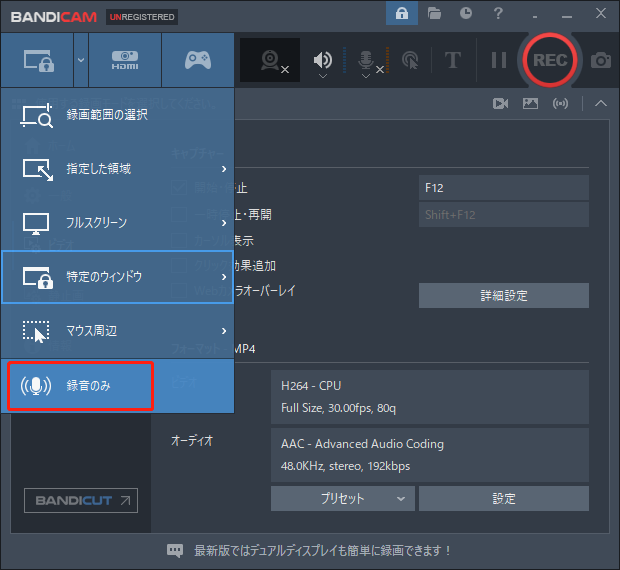620x570 pixels.
Task: Click the Shift+F12 hotkey field
Action: (x=504, y=215)
